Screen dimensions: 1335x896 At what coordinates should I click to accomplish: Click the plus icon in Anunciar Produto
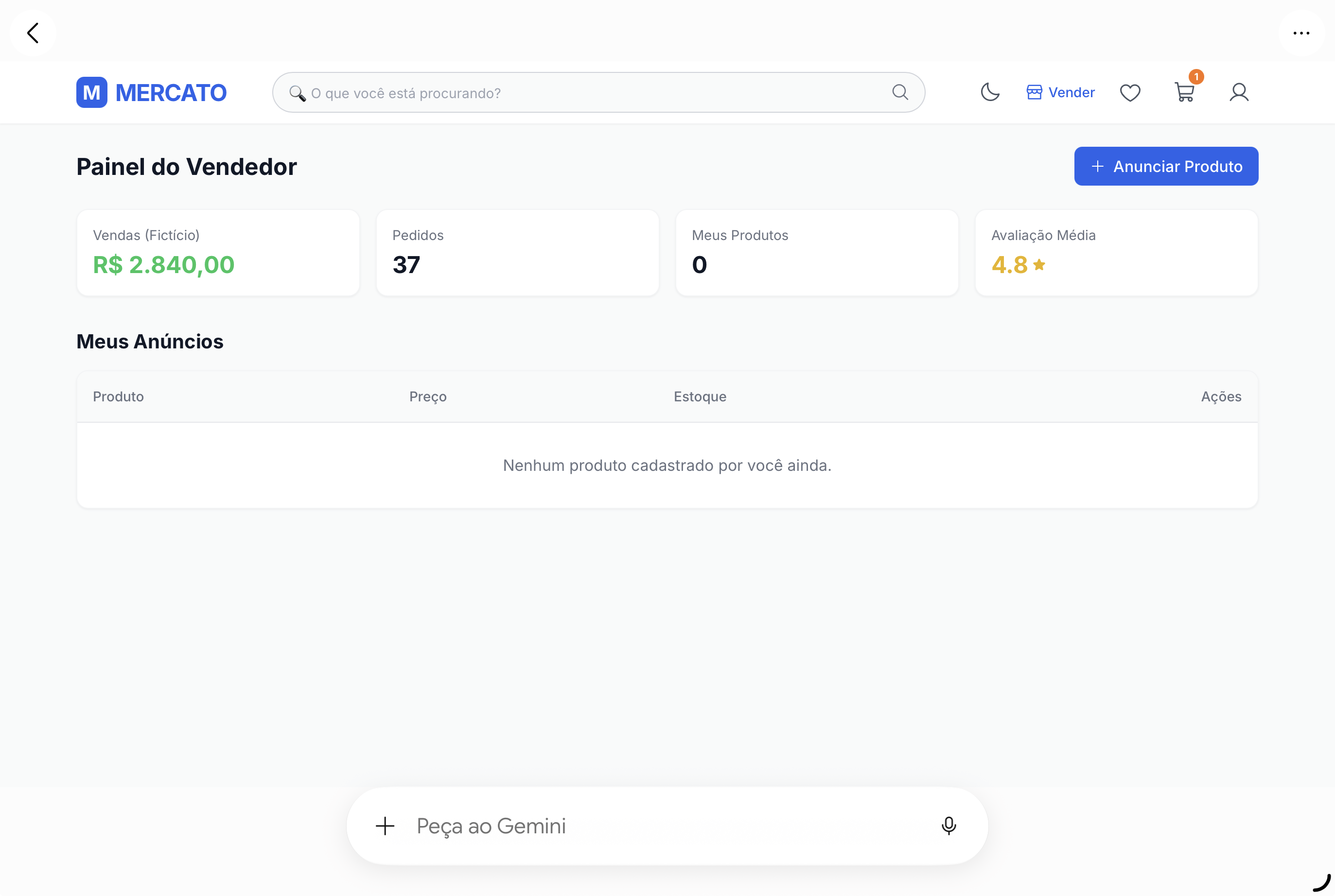1097,166
